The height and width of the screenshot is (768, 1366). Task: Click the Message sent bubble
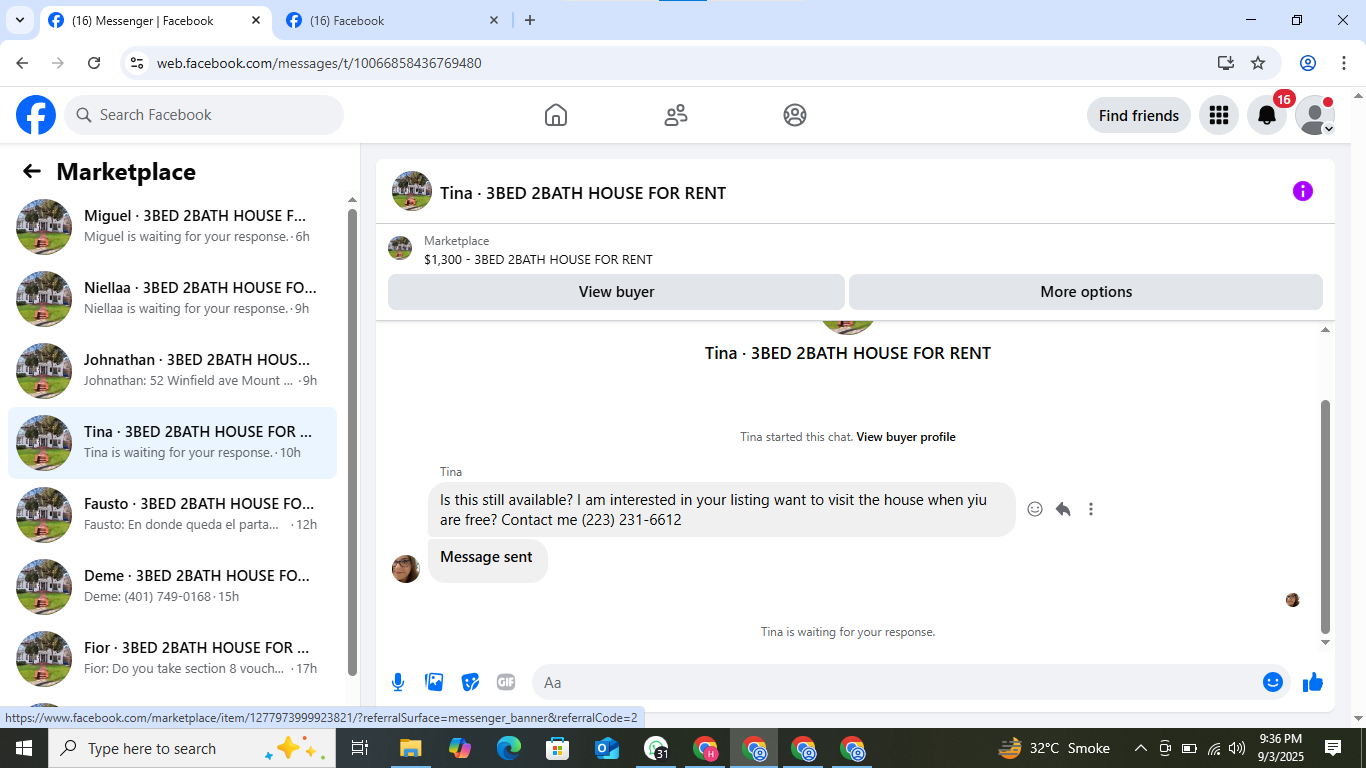click(x=487, y=560)
